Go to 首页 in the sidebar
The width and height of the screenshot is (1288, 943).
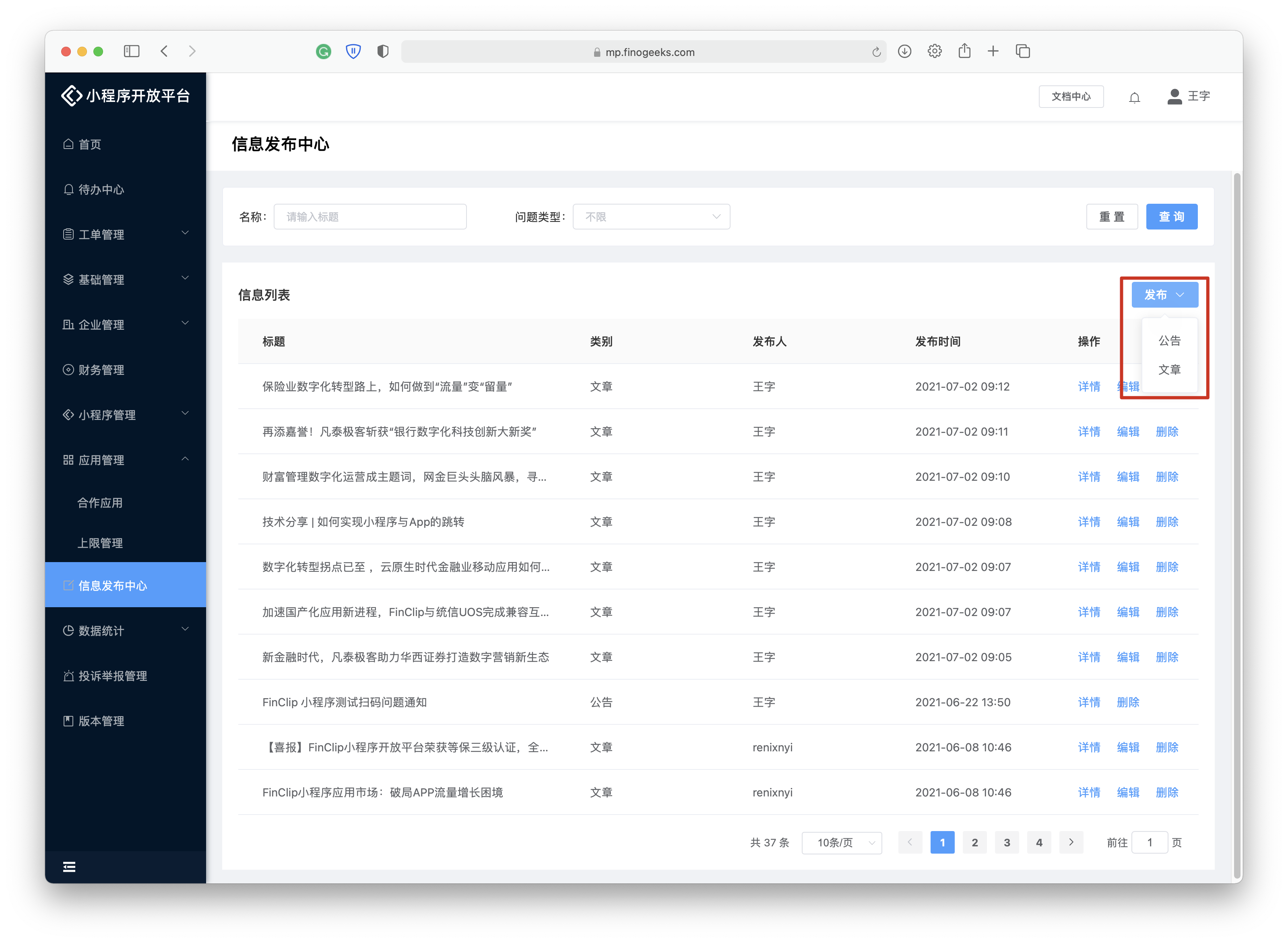pyautogui.click(x=126, y=145)
